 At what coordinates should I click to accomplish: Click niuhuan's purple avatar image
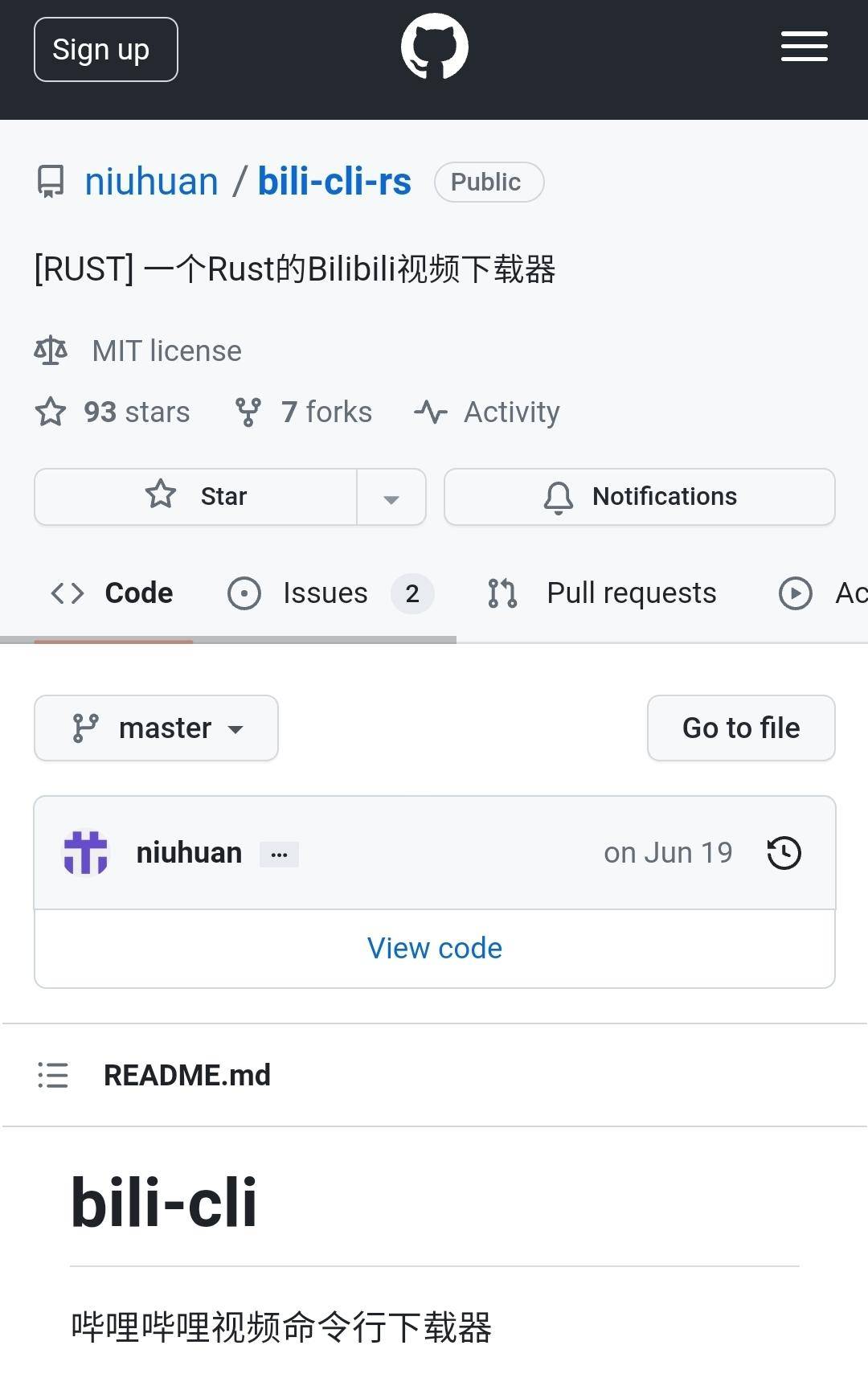[85, 852]
